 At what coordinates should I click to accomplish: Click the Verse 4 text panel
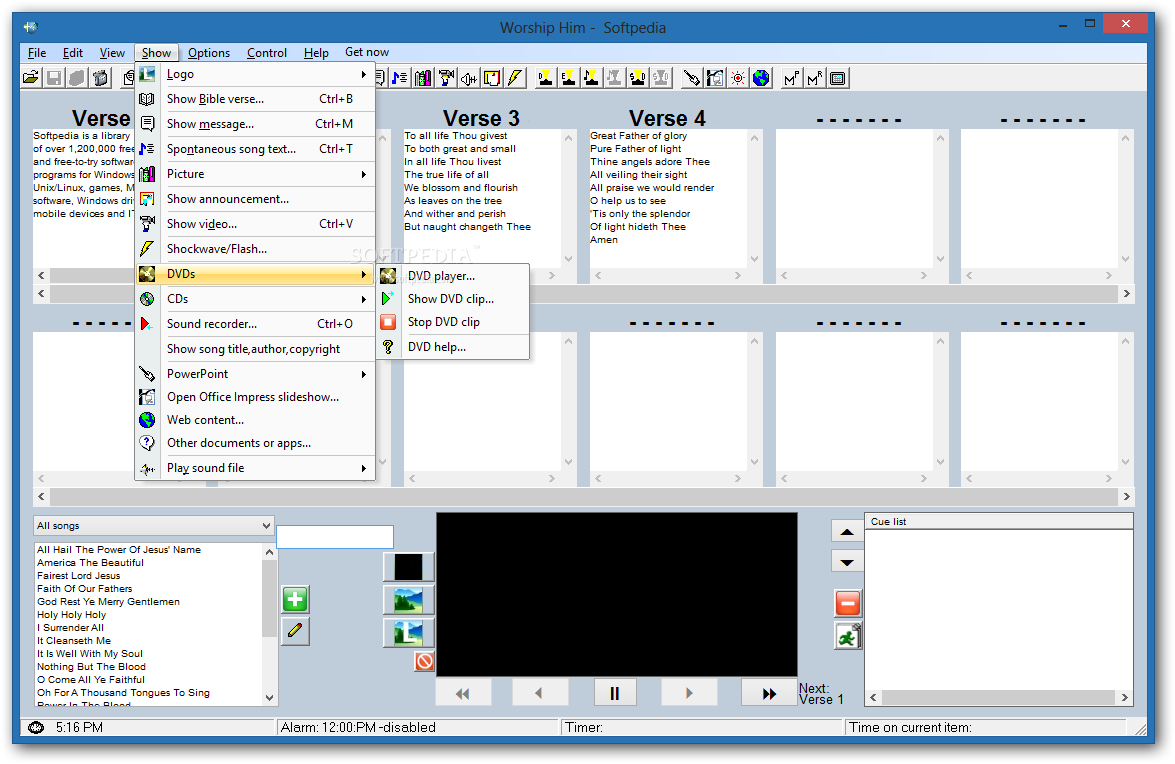click(668, 198)
